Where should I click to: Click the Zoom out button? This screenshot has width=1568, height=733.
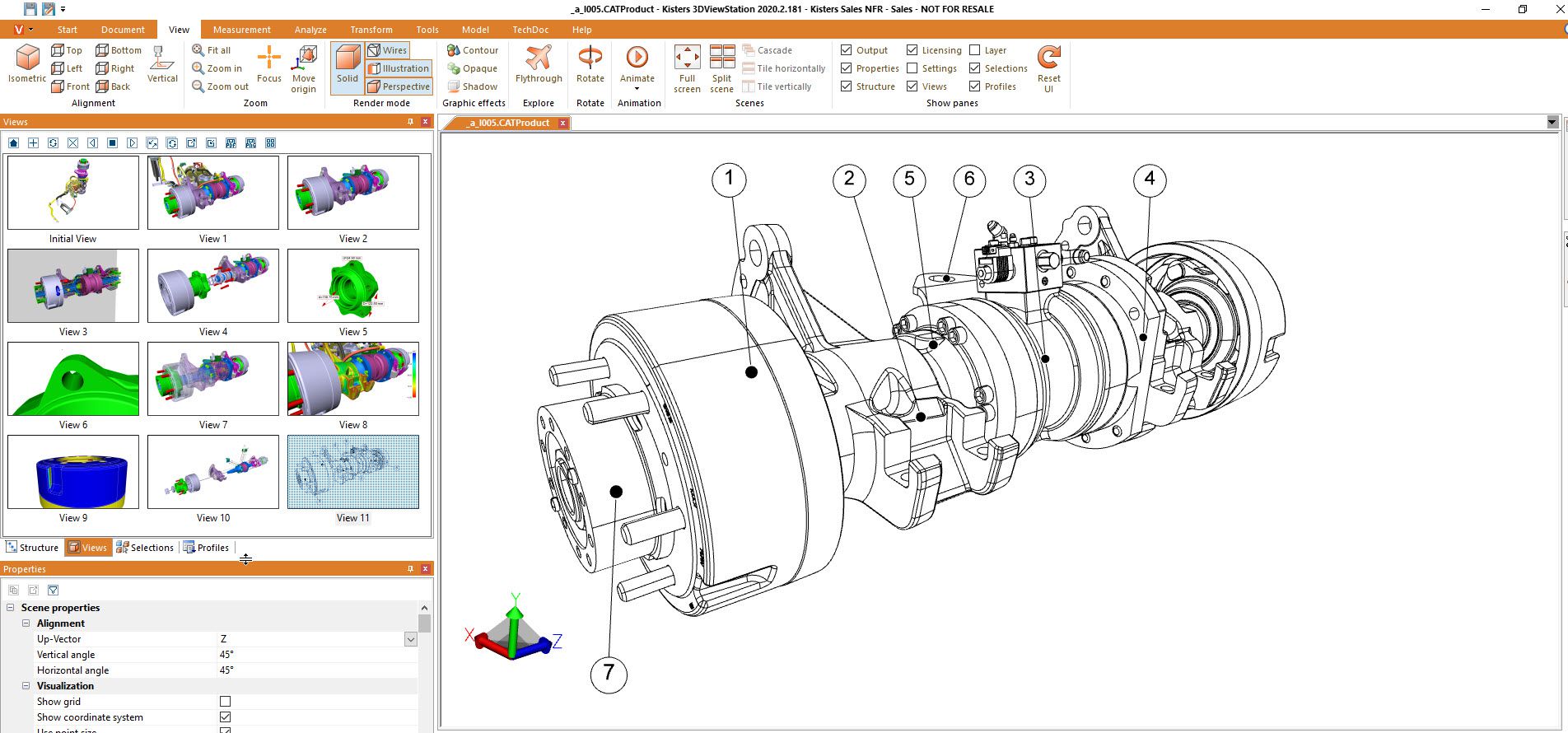tap(220, 86)
